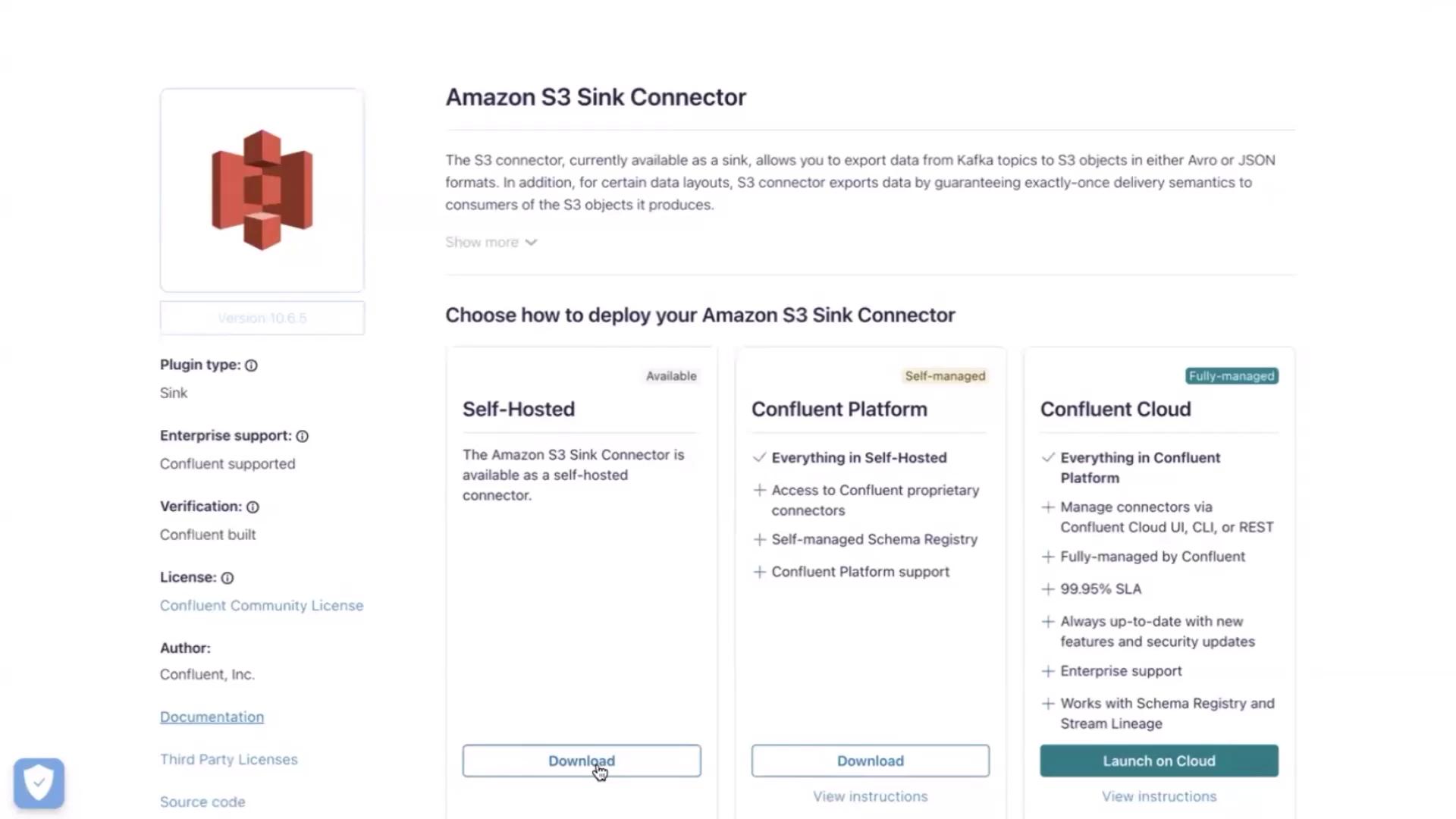Click the Plugin type info icon

coord(251,366)
